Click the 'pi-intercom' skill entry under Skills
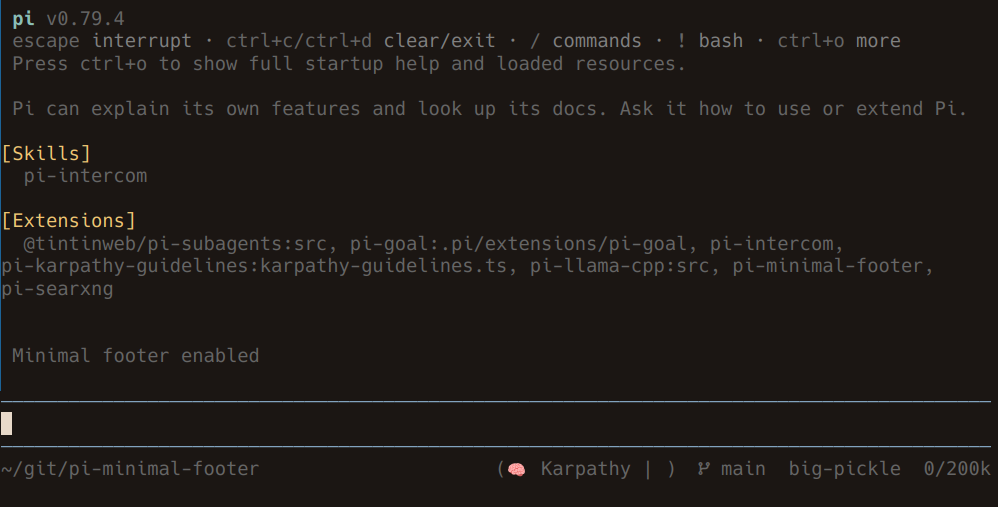The width and height of the screenshot is (998, 507). pyautogui.click(x=85, y=176)
